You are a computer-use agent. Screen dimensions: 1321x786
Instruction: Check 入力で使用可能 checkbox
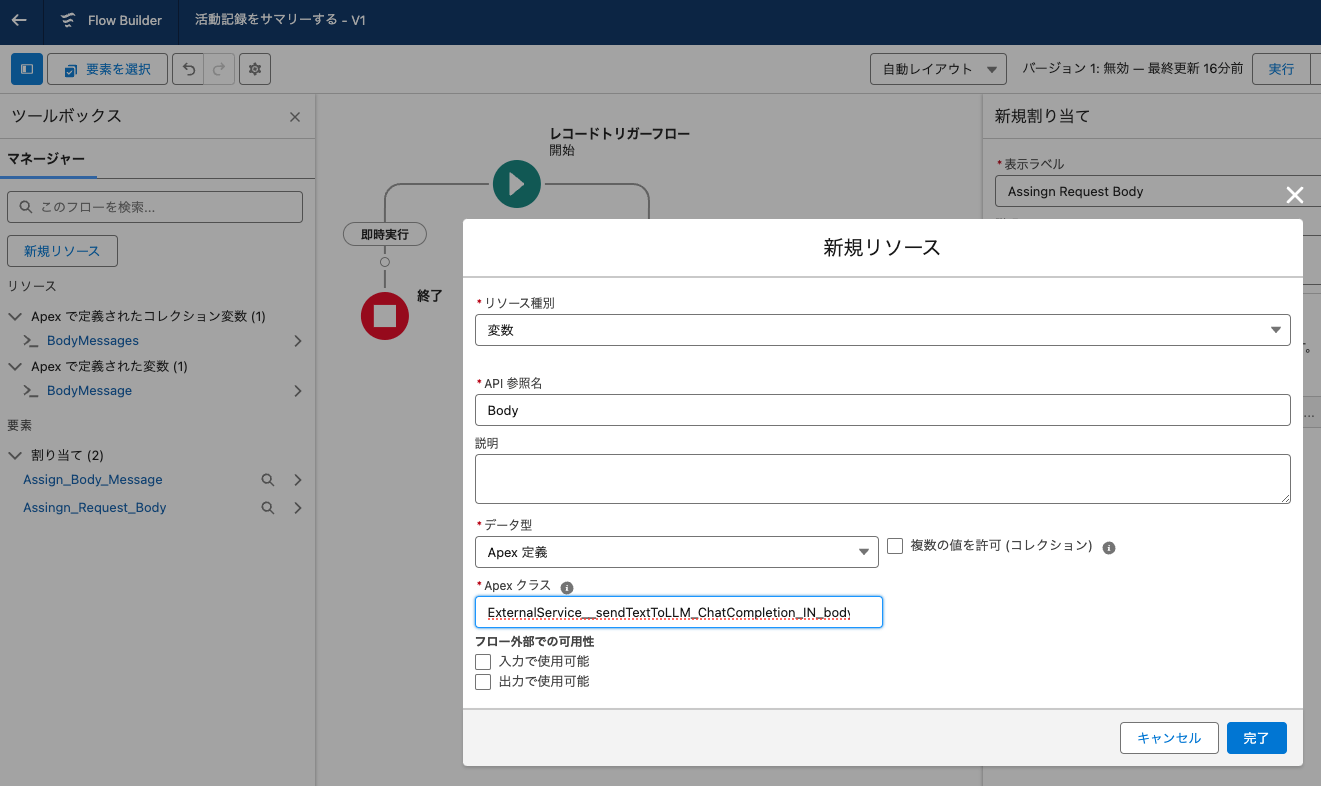tap(483, 662)
